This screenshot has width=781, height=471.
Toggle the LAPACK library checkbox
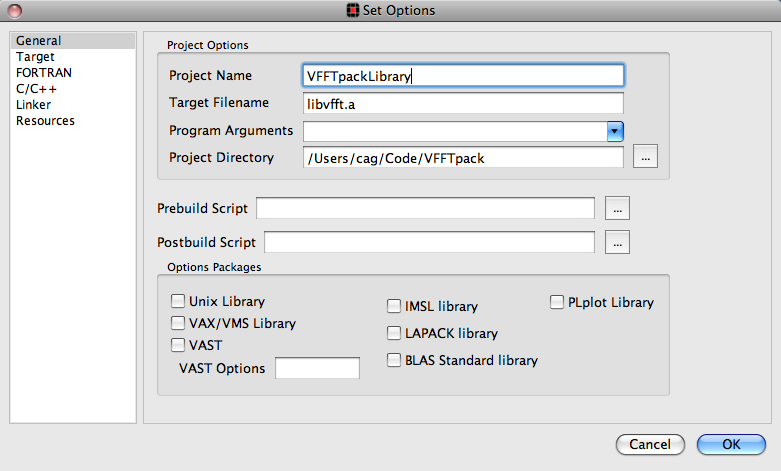pyautogui.click(x=393, y=333)
